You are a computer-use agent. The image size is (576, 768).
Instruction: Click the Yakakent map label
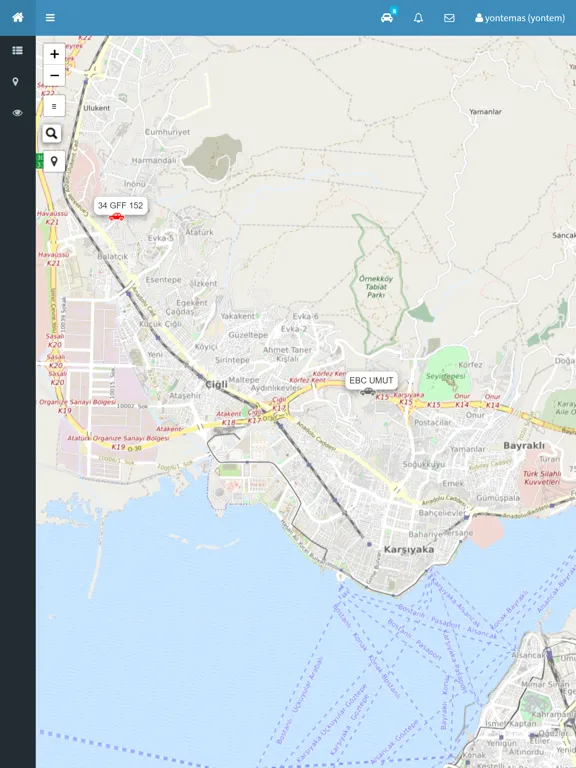[238, 316]
